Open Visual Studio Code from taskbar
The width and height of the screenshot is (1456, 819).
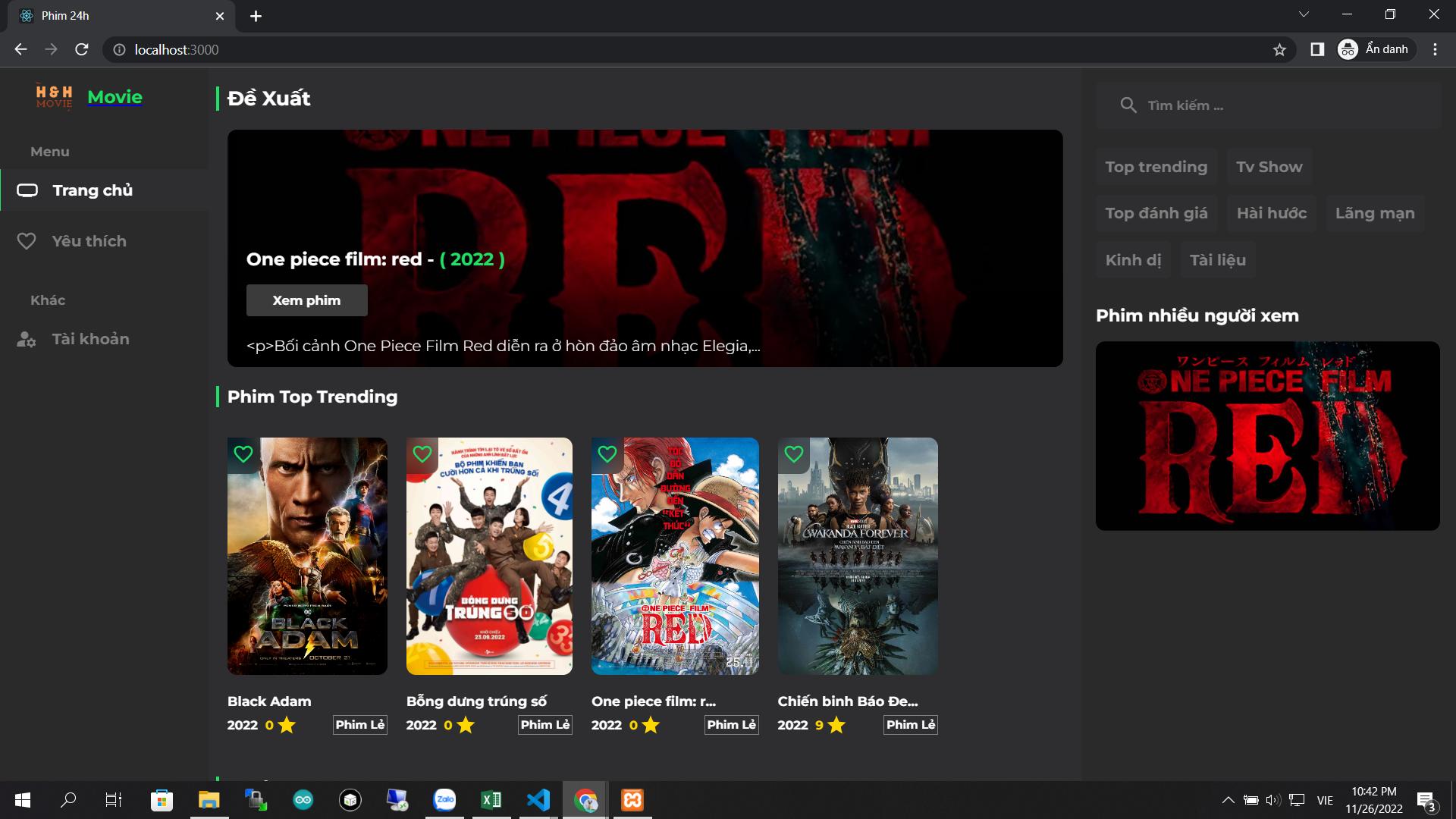pyautogui.click(x=538, y=800)
